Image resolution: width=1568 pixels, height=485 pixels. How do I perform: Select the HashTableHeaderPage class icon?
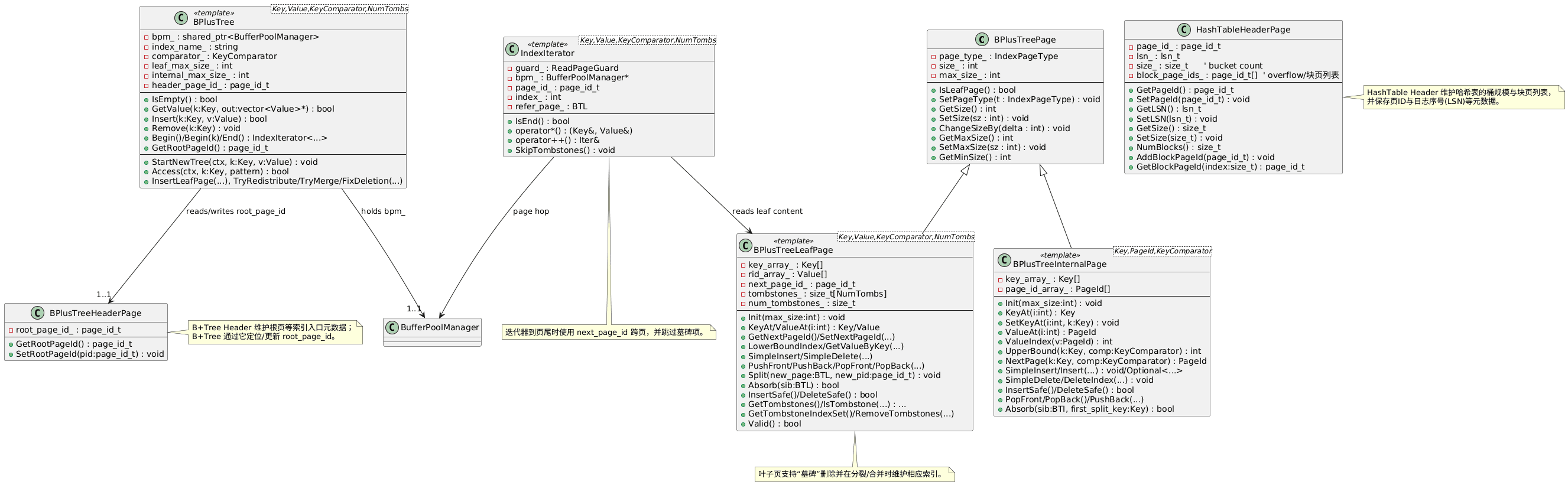(x=1184, y=30)
